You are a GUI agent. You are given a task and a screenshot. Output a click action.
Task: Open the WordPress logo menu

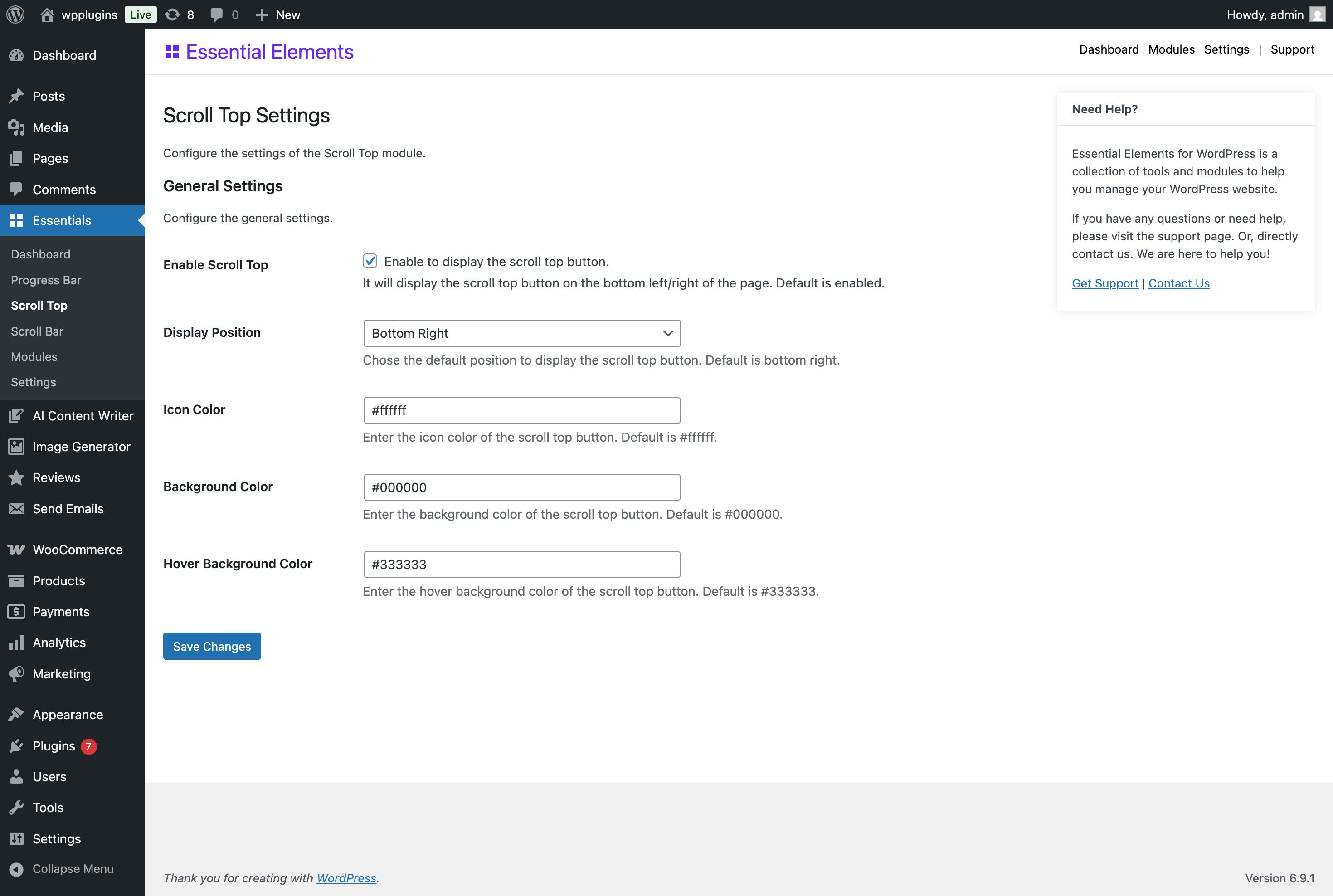pyautogui.click(x=15, y=15)
